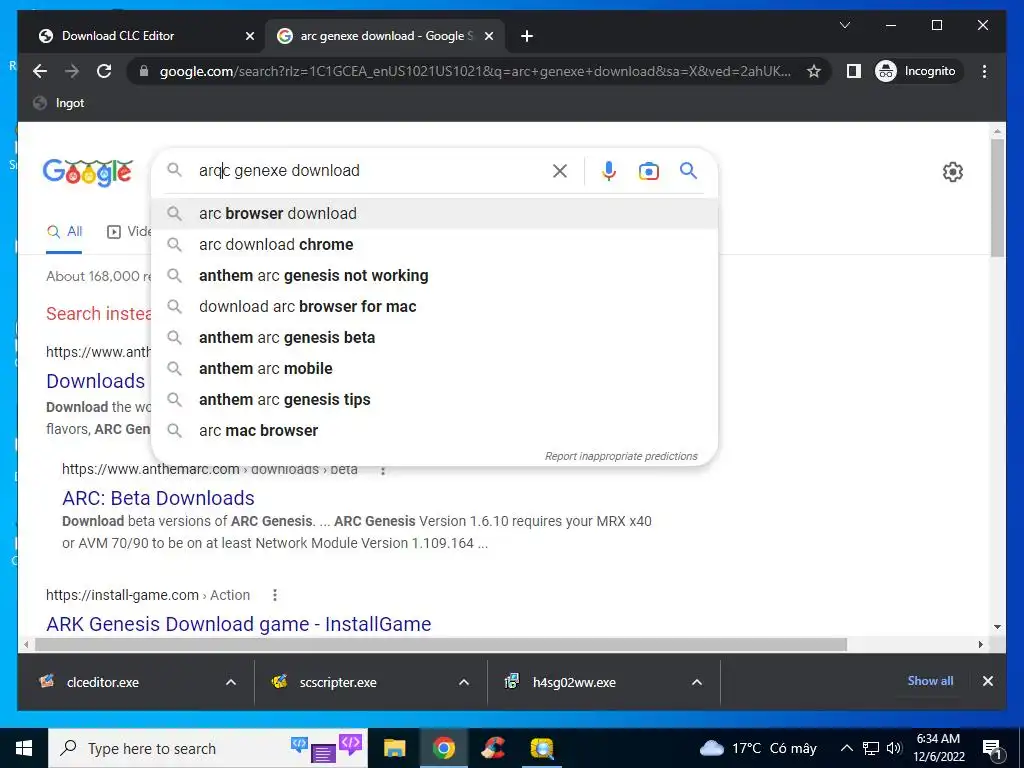Image resolution: width=1024 pixels, height=768 pixels.
Task: Click the volume speaker tray icon
Action: coord(894,748)
